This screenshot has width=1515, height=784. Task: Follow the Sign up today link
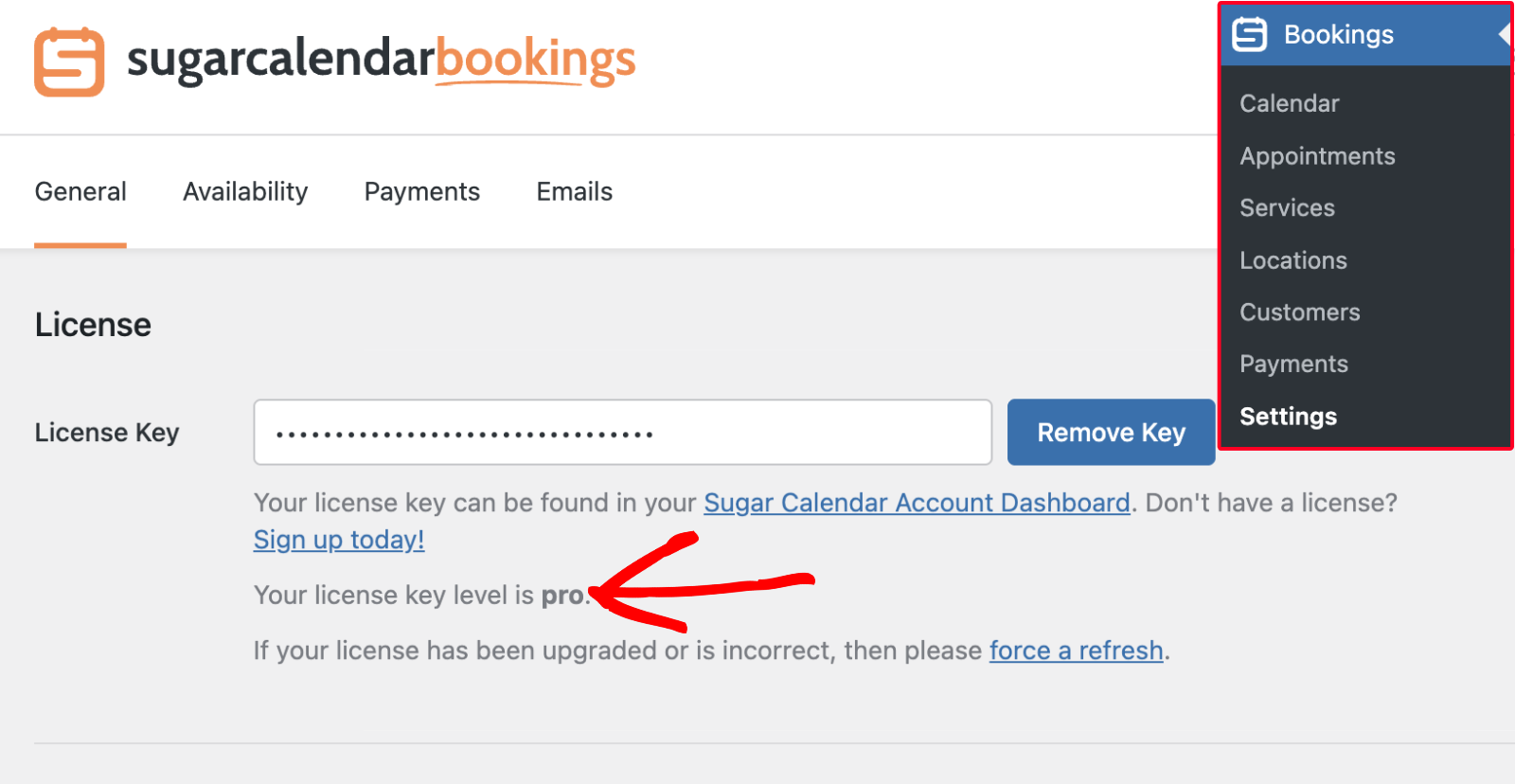(x=338, y=540)
